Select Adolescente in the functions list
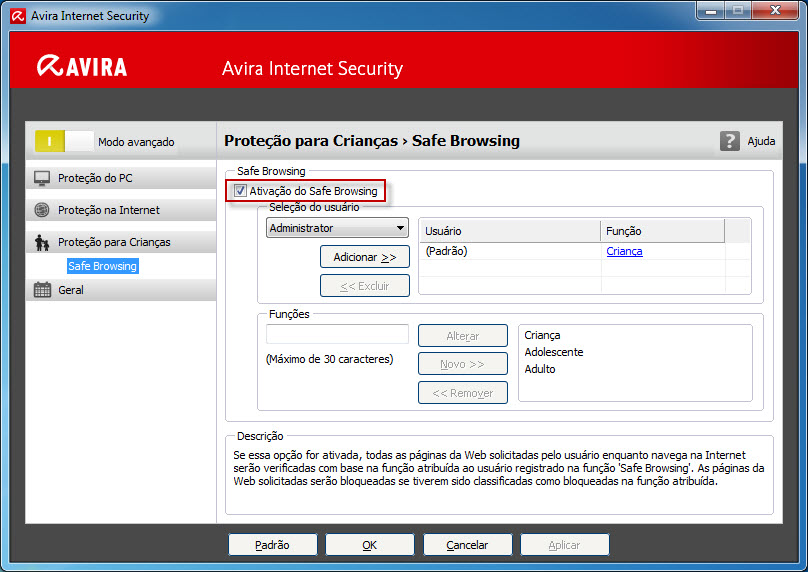Screen dimensions: 808x572 pyautogui.click(x=554, y=352)
